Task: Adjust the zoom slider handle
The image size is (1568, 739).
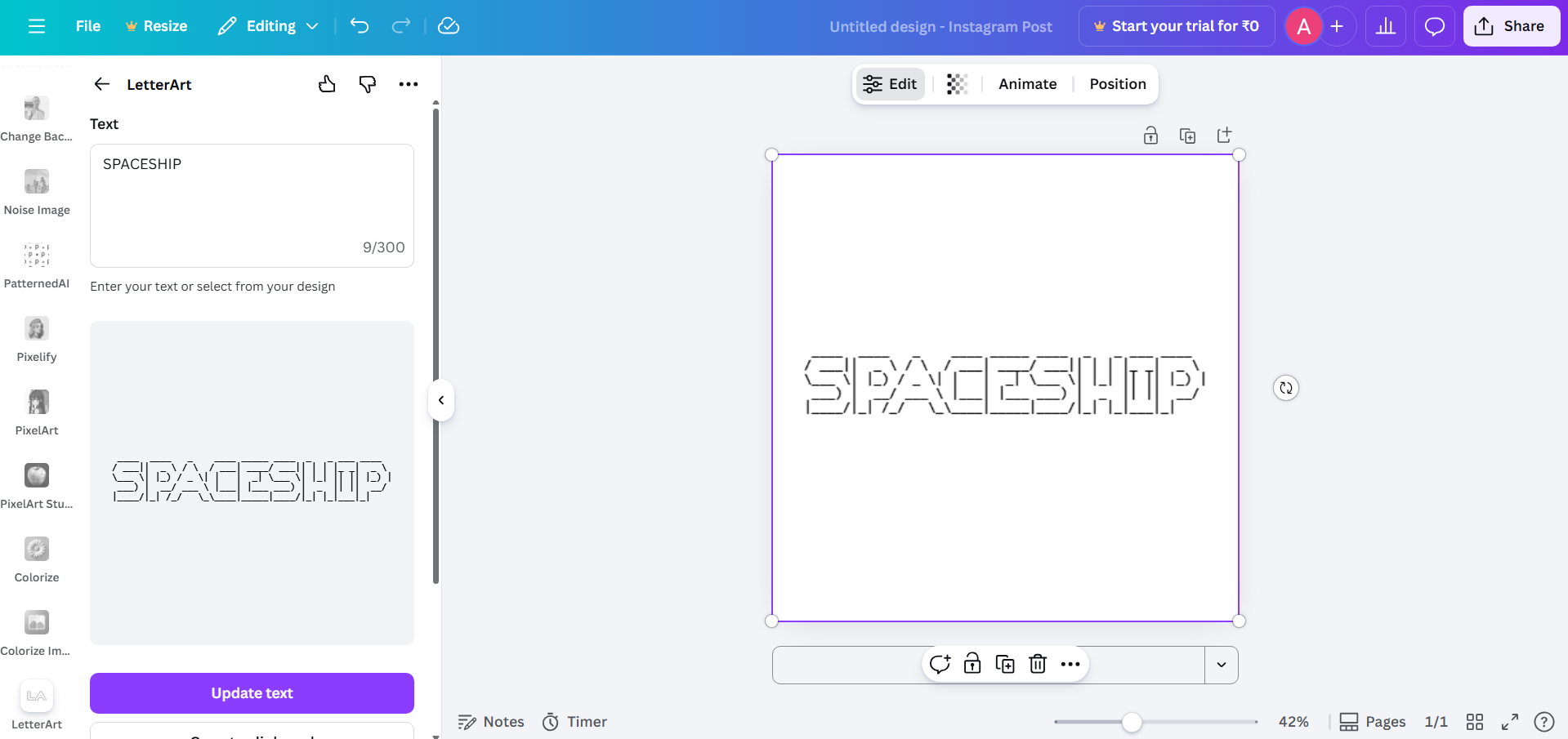Action: tap(1132, 722)
